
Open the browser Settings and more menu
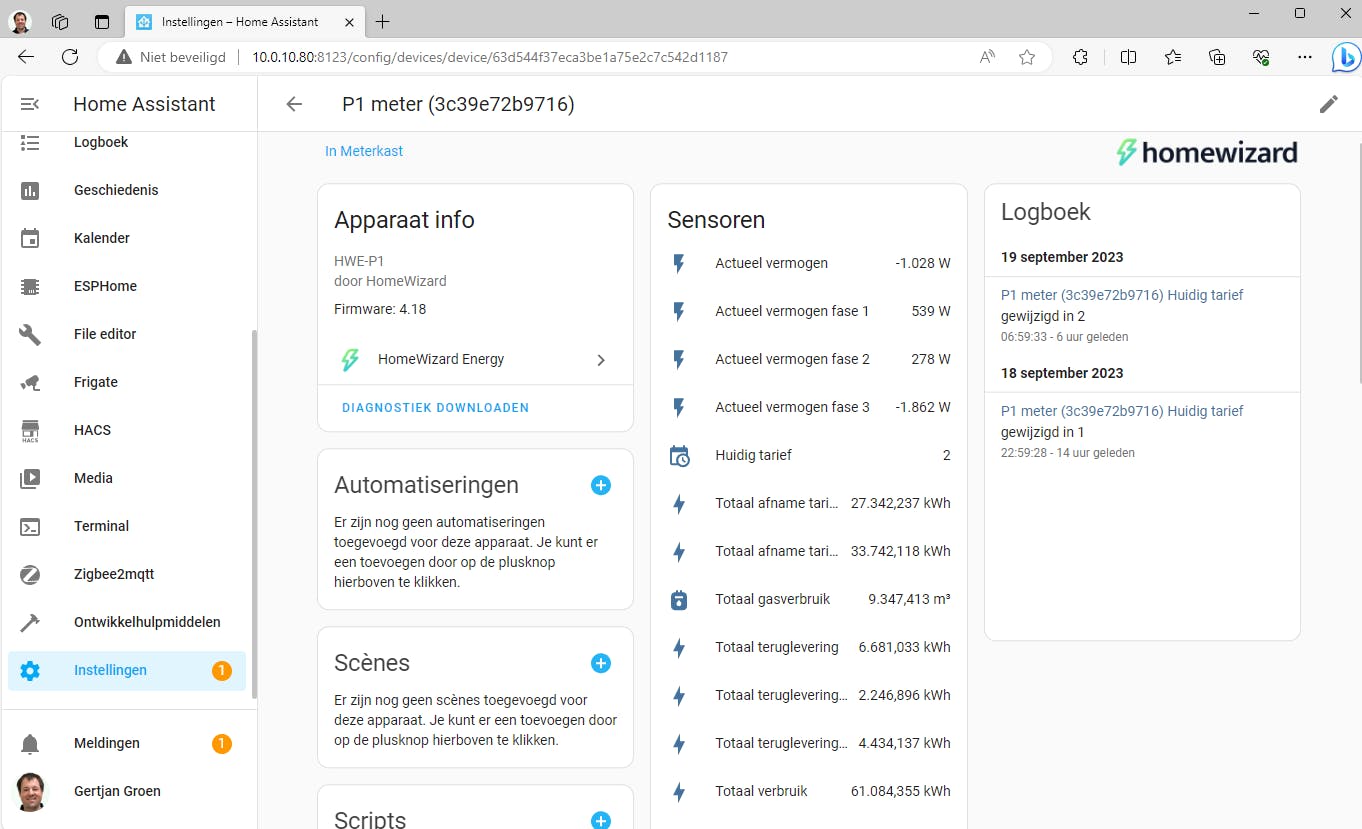[1304, 57]
